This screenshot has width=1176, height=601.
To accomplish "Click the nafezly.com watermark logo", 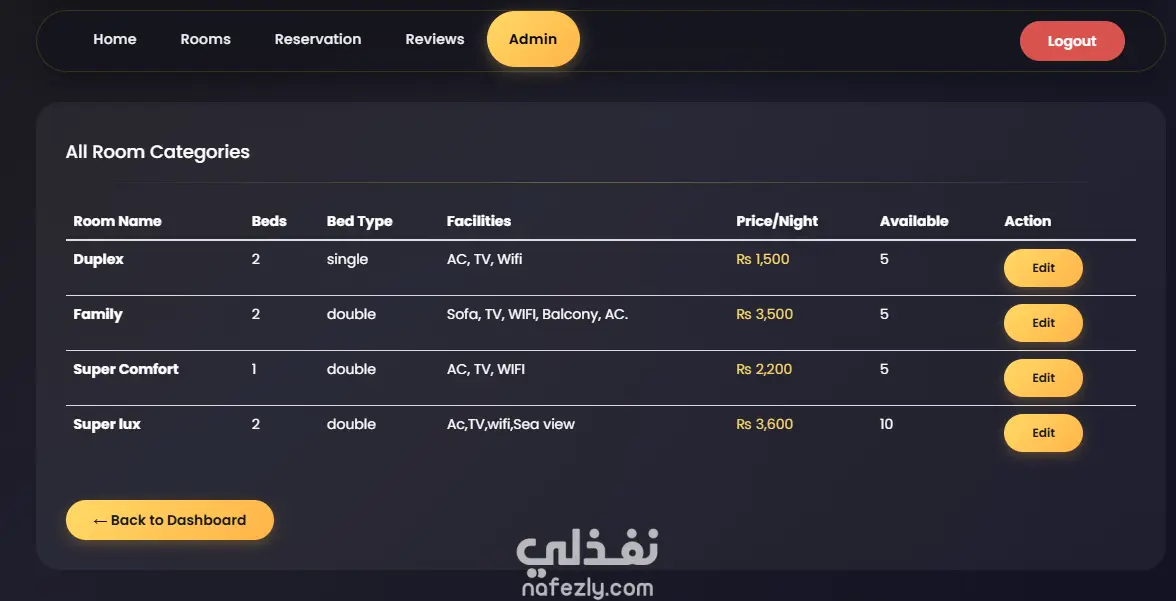I will (x=587, y=563).
